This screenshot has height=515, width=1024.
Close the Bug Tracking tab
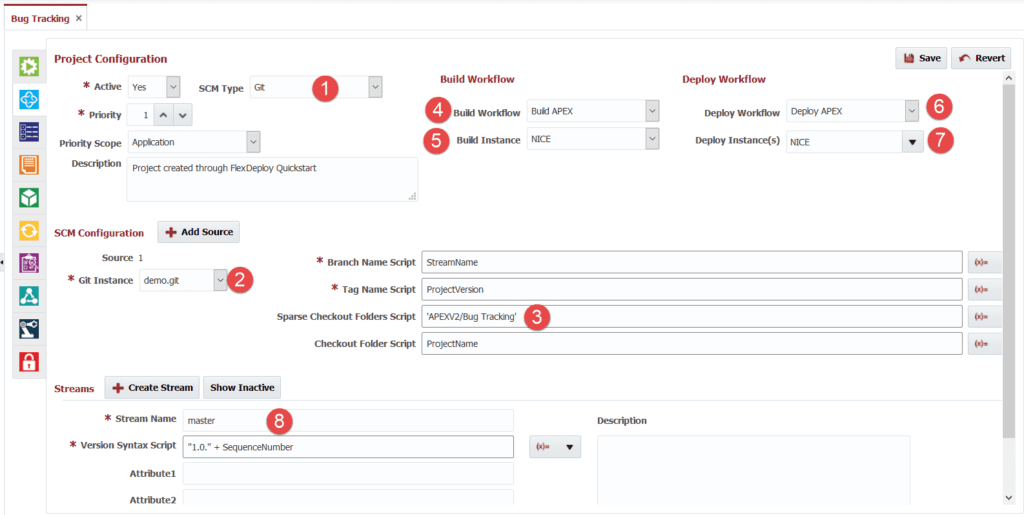point(79,19)
